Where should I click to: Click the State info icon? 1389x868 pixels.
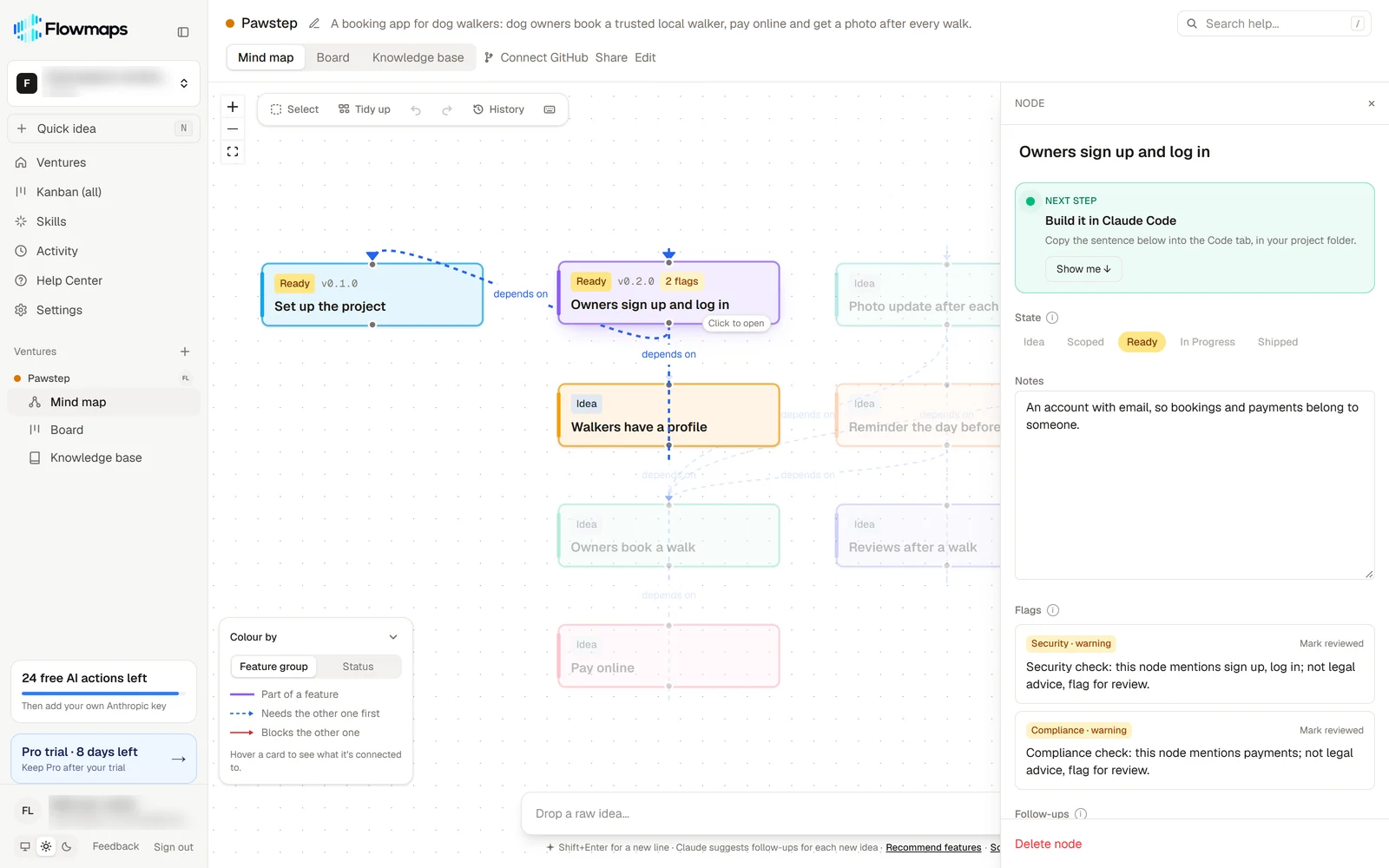tap(1052, 318)
